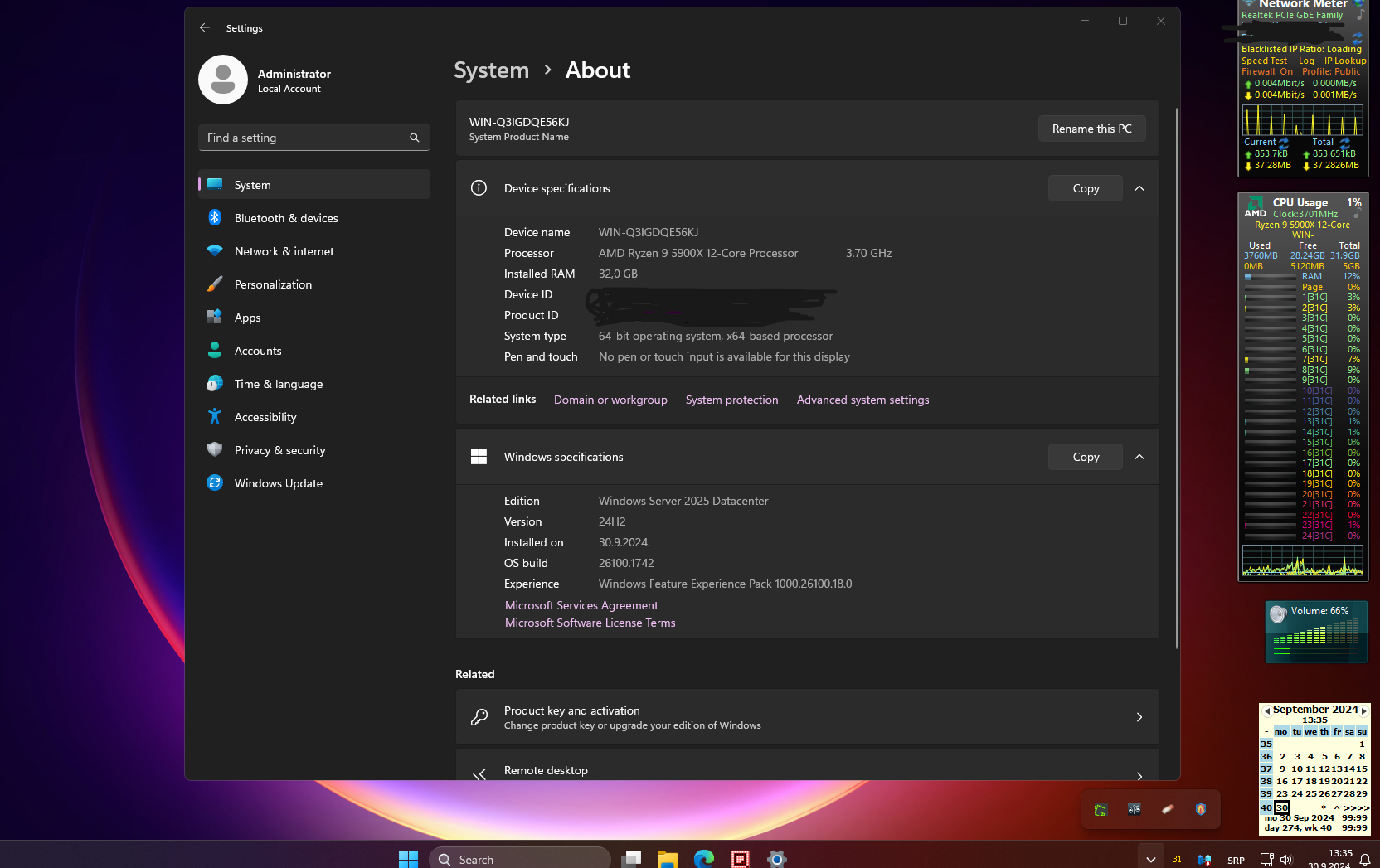Go to previous month in calendar gadget
Viewport: 1380px width, 868px height.
pyautogui.click(x=1266, y=710)
